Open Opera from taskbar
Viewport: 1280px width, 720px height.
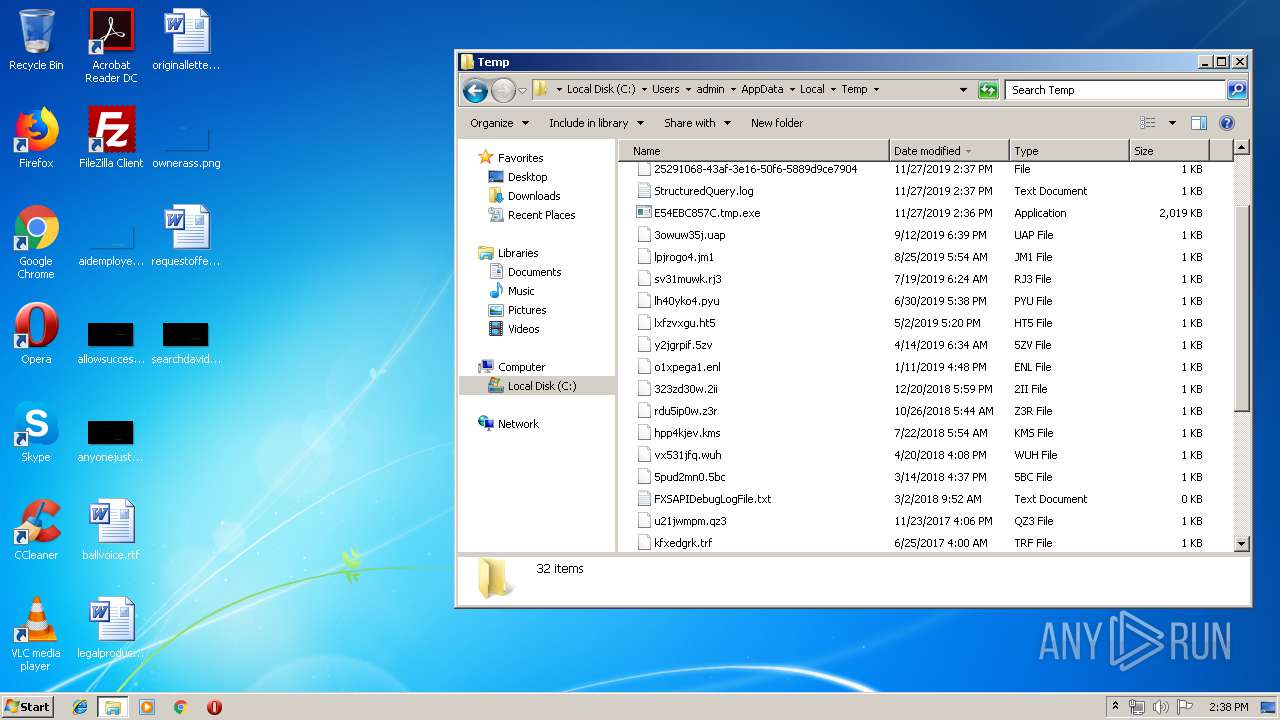pyautogui.click(x=214, y=707)
